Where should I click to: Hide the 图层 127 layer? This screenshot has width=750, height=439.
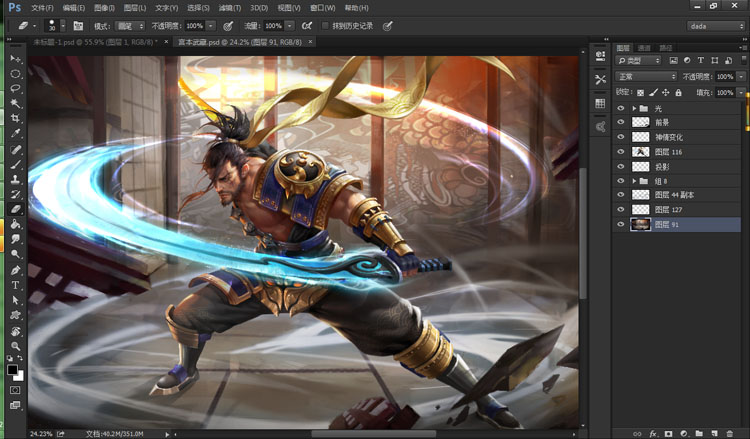(x=621, y=209)
